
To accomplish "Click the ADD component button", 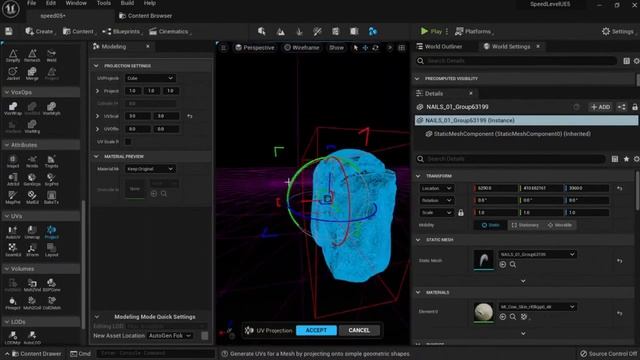I will point(600,107).
